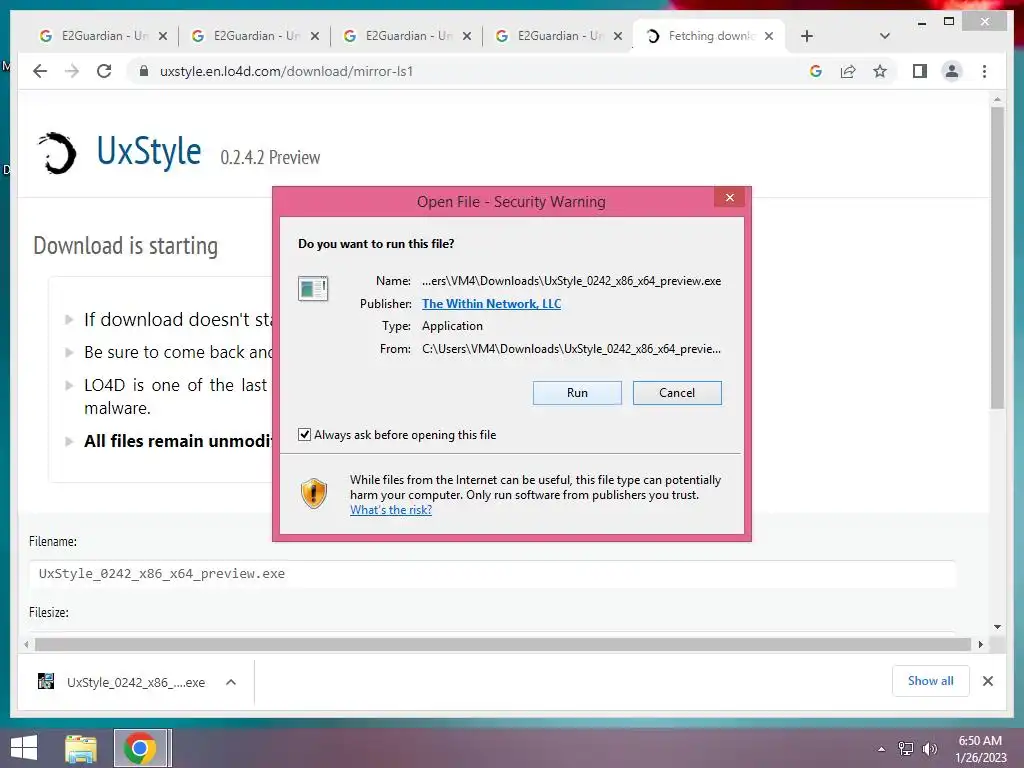The width and height of the screenshot is (1024, 768).
Task: Click the application file icon in dialog
Action: coord(313,288)
